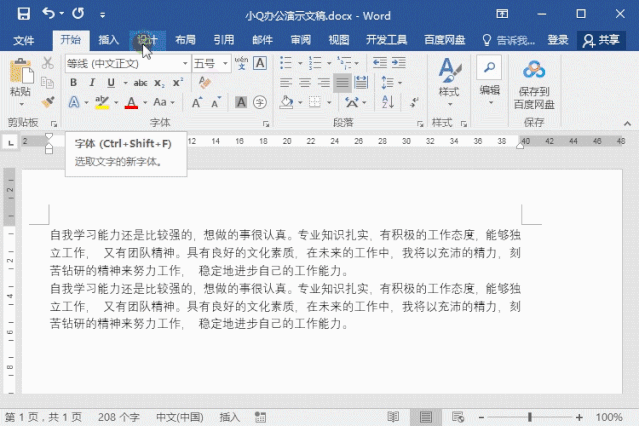
Task: Apply red font color
Action: point(131,102)
